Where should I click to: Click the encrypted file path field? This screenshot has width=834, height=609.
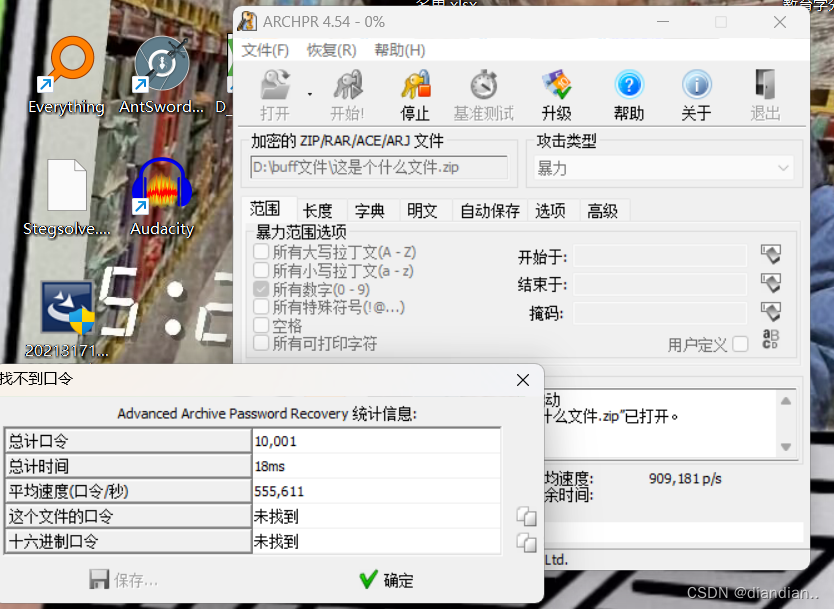pyautogui.click(x=379, y=168)
